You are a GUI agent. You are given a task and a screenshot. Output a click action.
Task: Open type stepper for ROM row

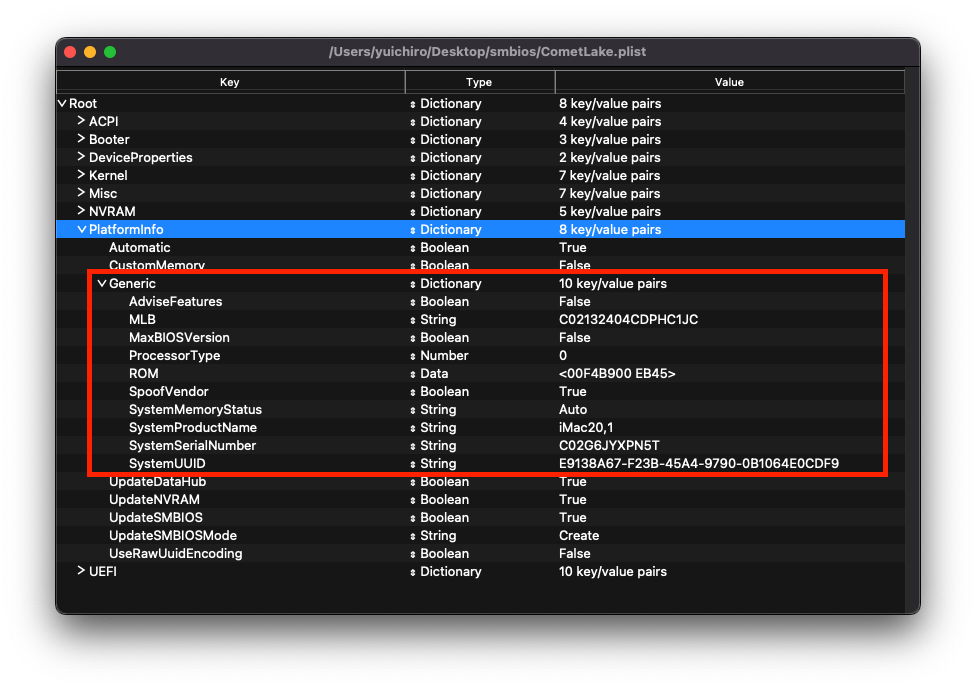(x=413, y=374)
